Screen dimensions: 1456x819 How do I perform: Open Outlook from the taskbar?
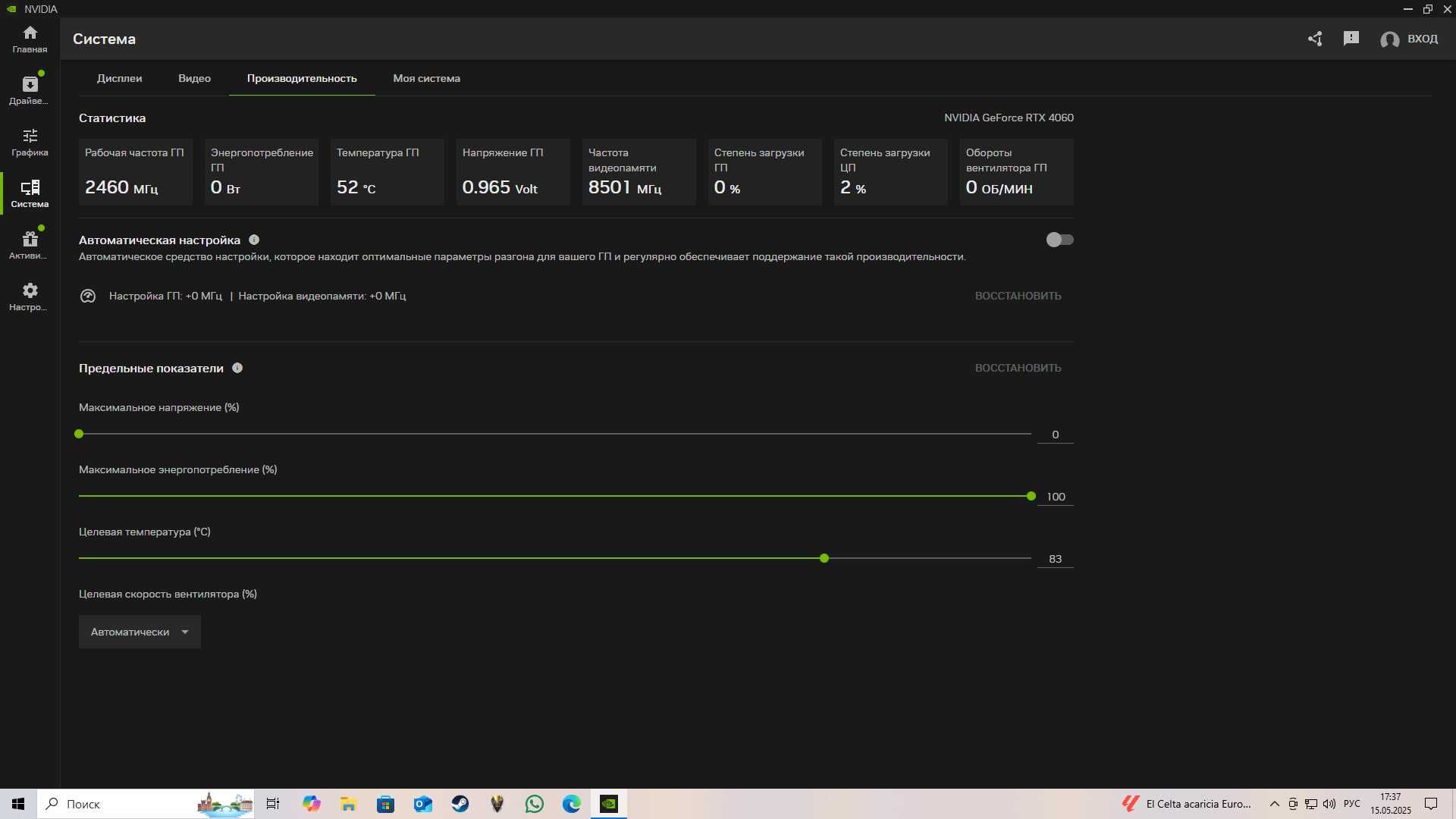422,804
